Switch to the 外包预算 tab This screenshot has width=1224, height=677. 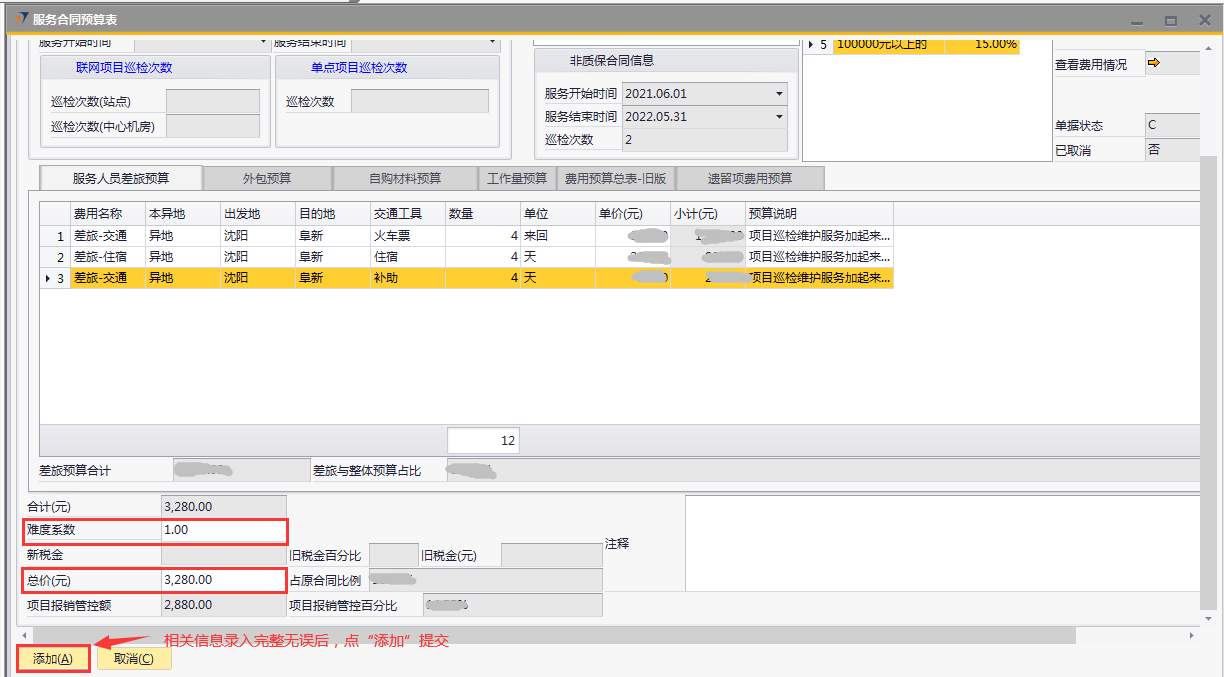point(267,179)
